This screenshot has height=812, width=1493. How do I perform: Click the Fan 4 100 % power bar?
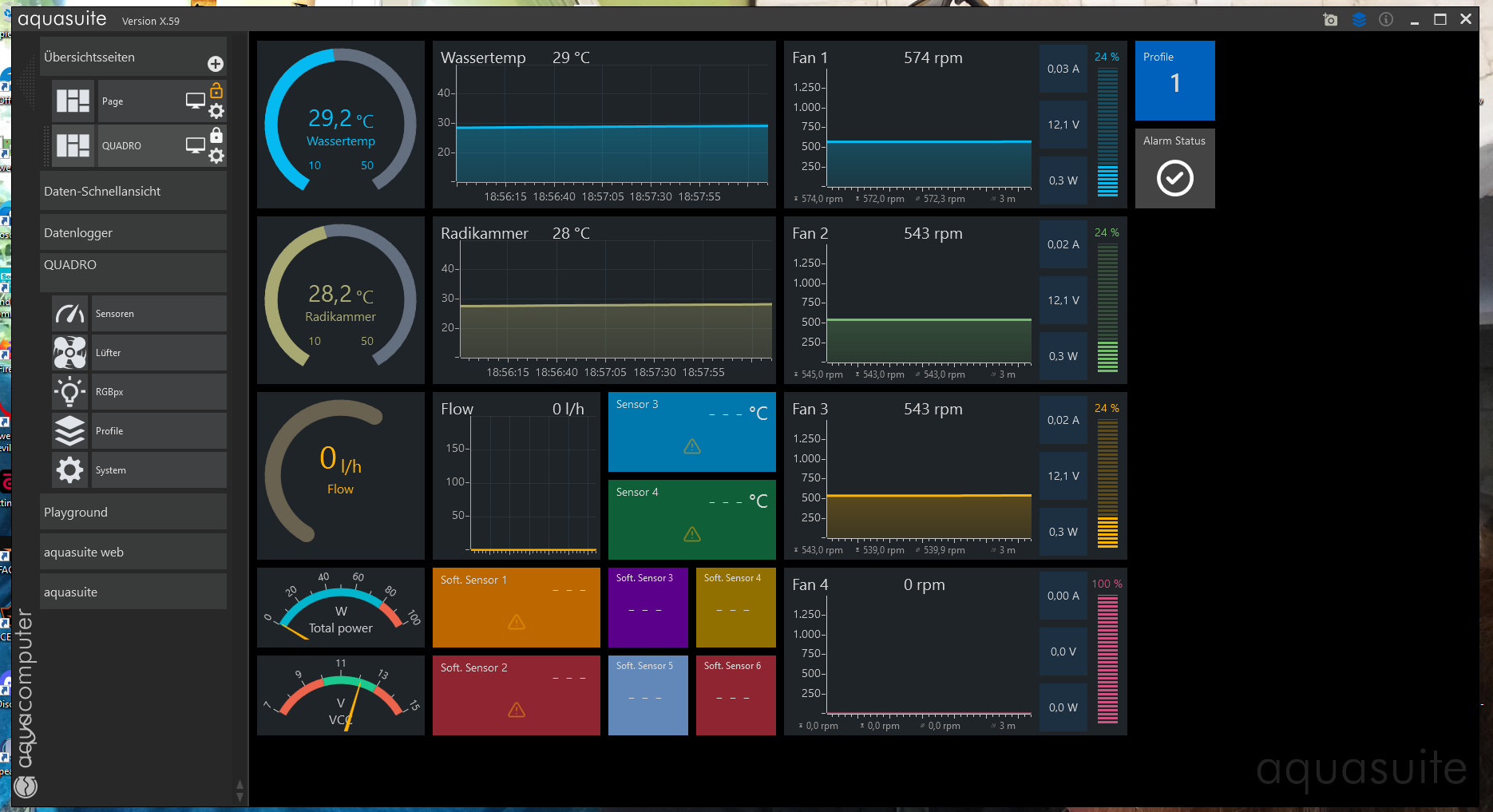1107,659
